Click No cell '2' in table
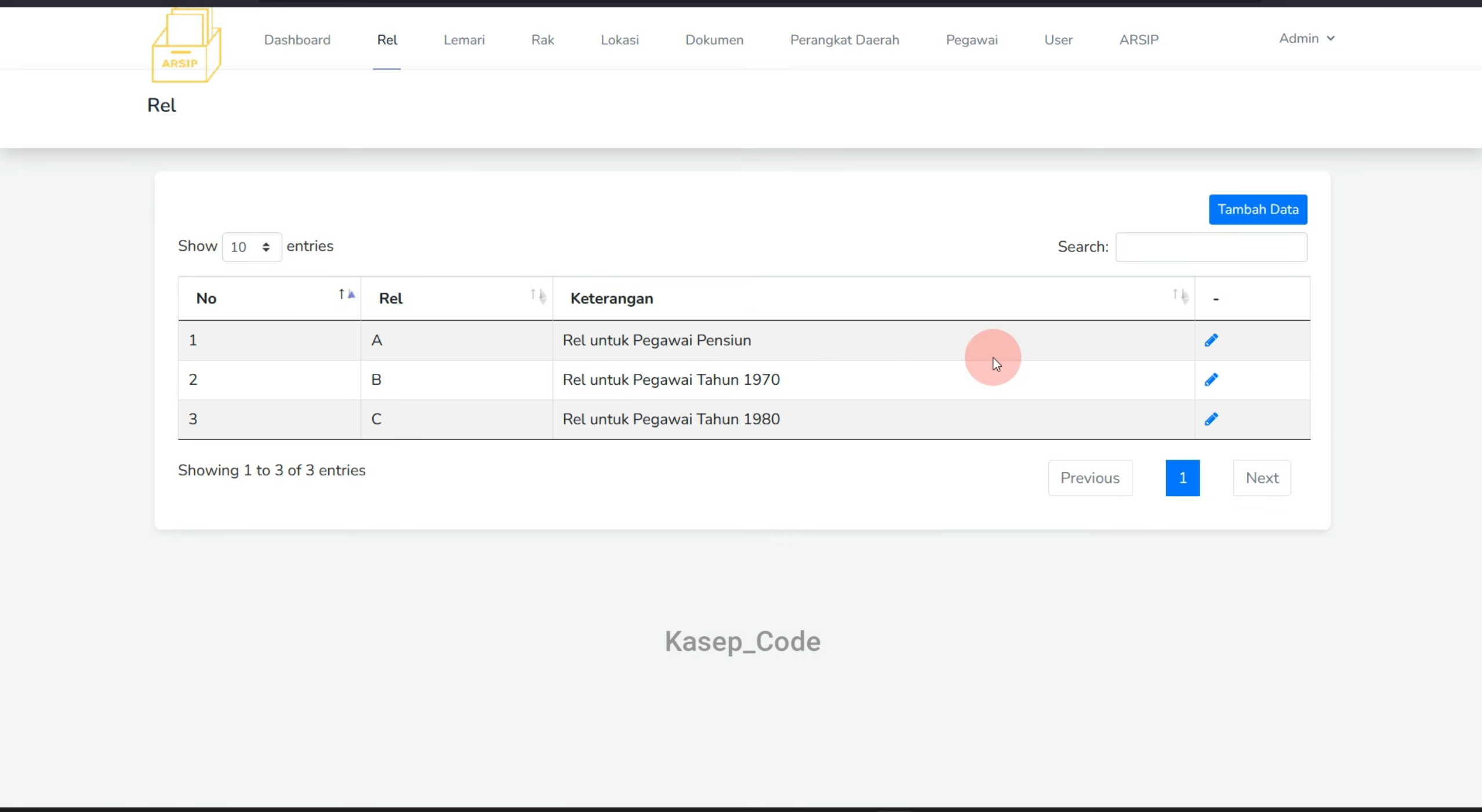 270,380
